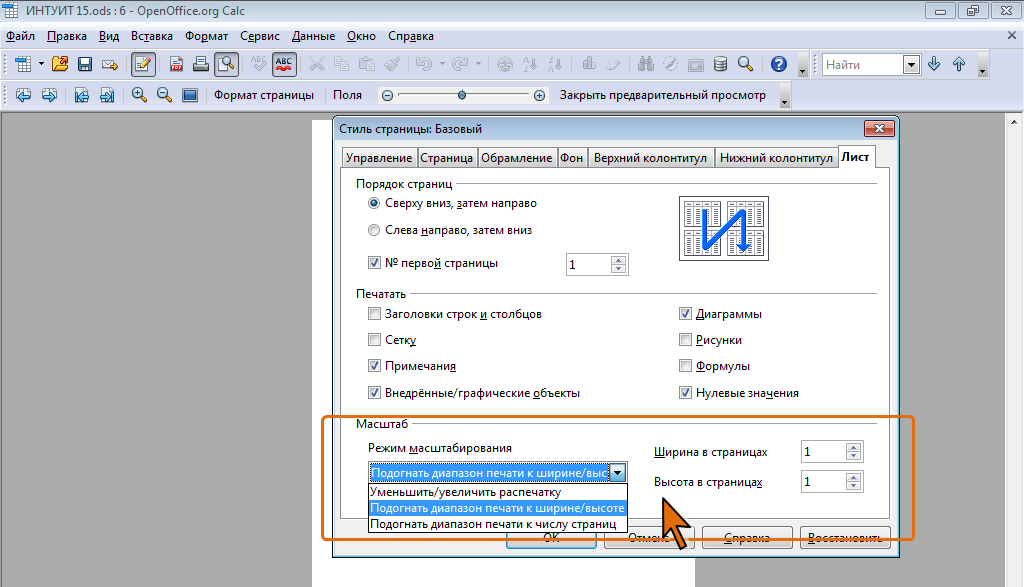Click the preview scale slider handle
This screenshot has width=1024, height=587.
[462, 95]
